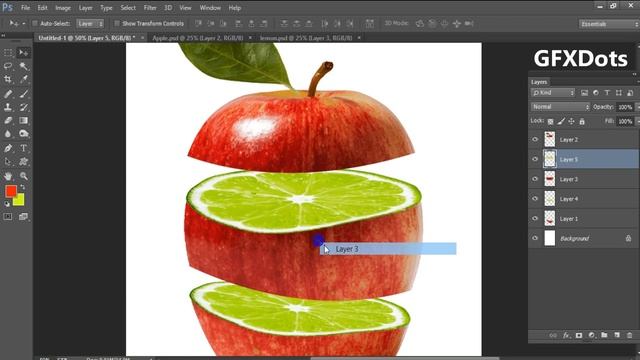Viewport: 640px width, 360px height.
Task: Toggle lock transparent pixels
Action: [551, 121]
